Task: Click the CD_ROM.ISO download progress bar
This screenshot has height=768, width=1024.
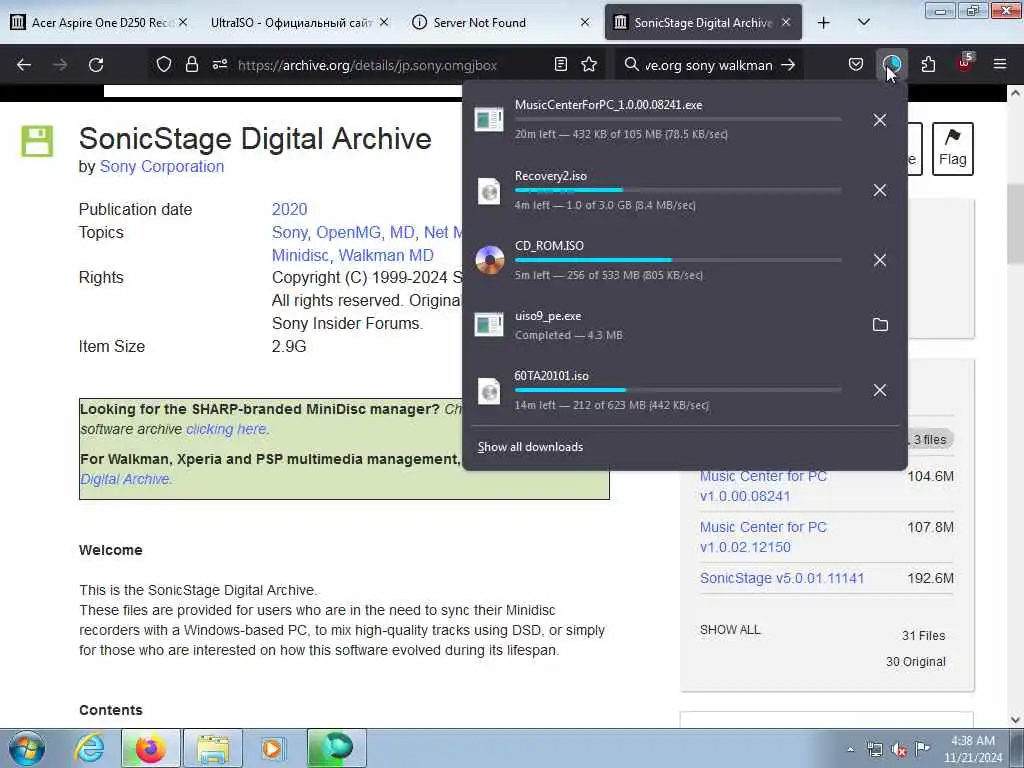Action: 678,260
